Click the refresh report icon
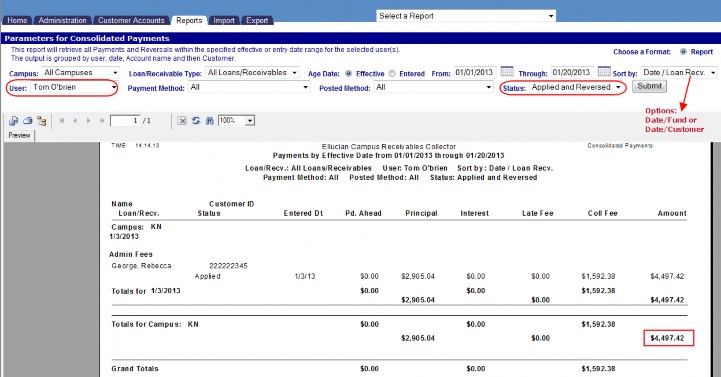The height and width of the screenshot is (377, 721). (x=196, y=120)
